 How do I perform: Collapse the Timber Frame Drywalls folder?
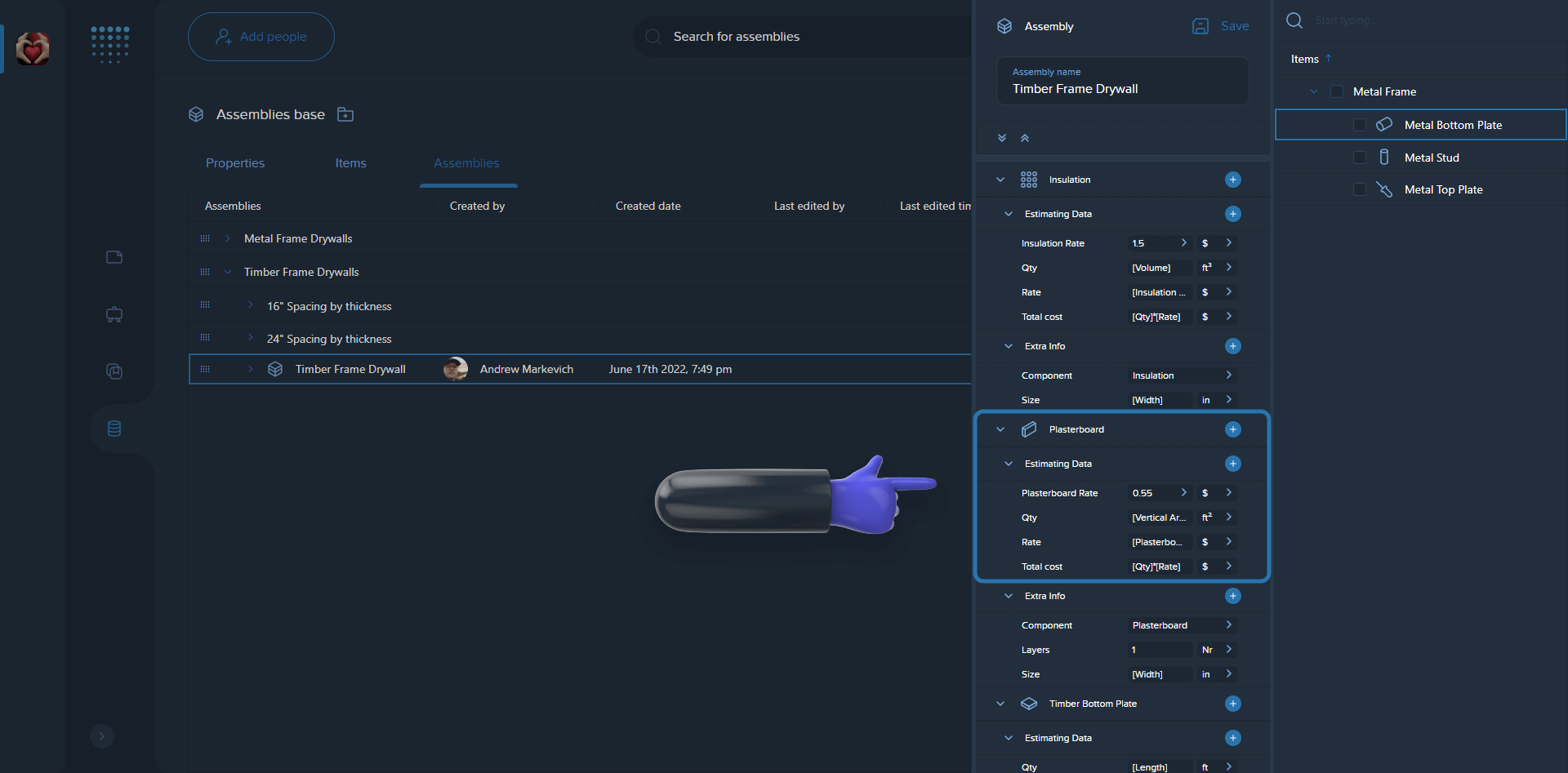click(228, 272)
